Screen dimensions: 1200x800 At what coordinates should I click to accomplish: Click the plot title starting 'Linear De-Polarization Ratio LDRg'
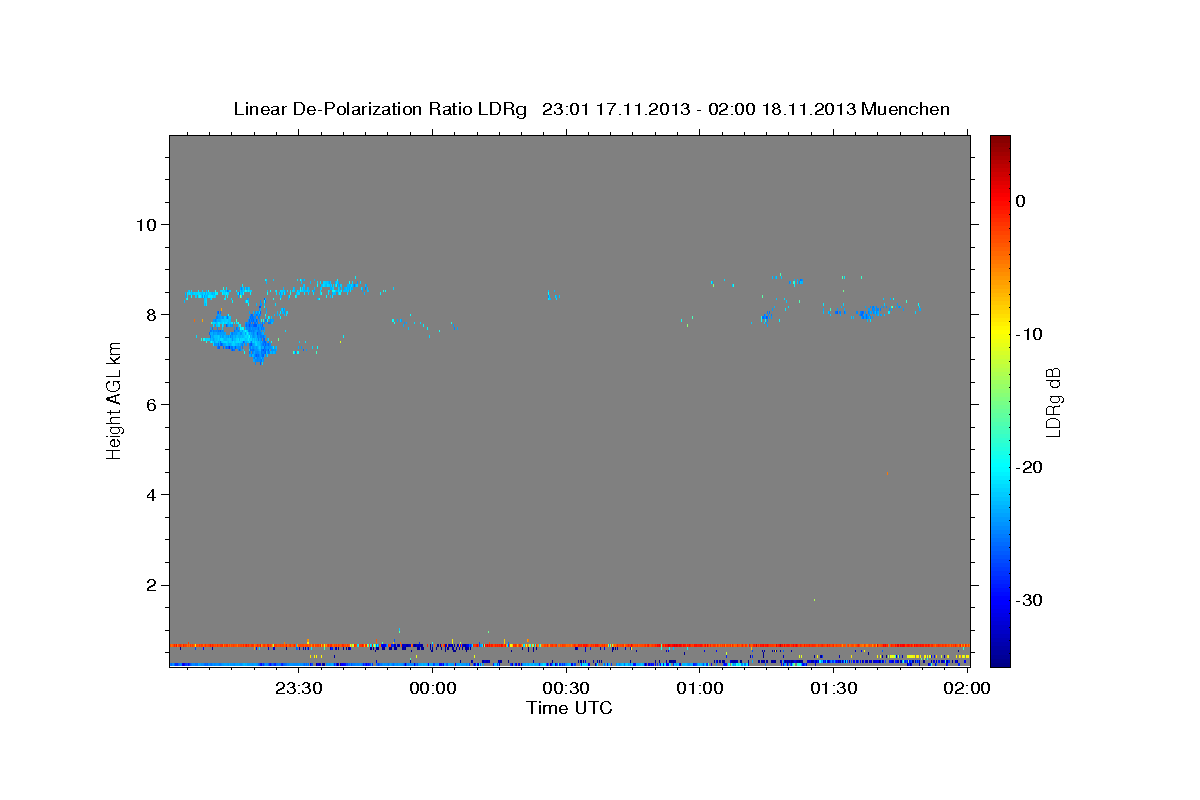click(x=591, y=109)
